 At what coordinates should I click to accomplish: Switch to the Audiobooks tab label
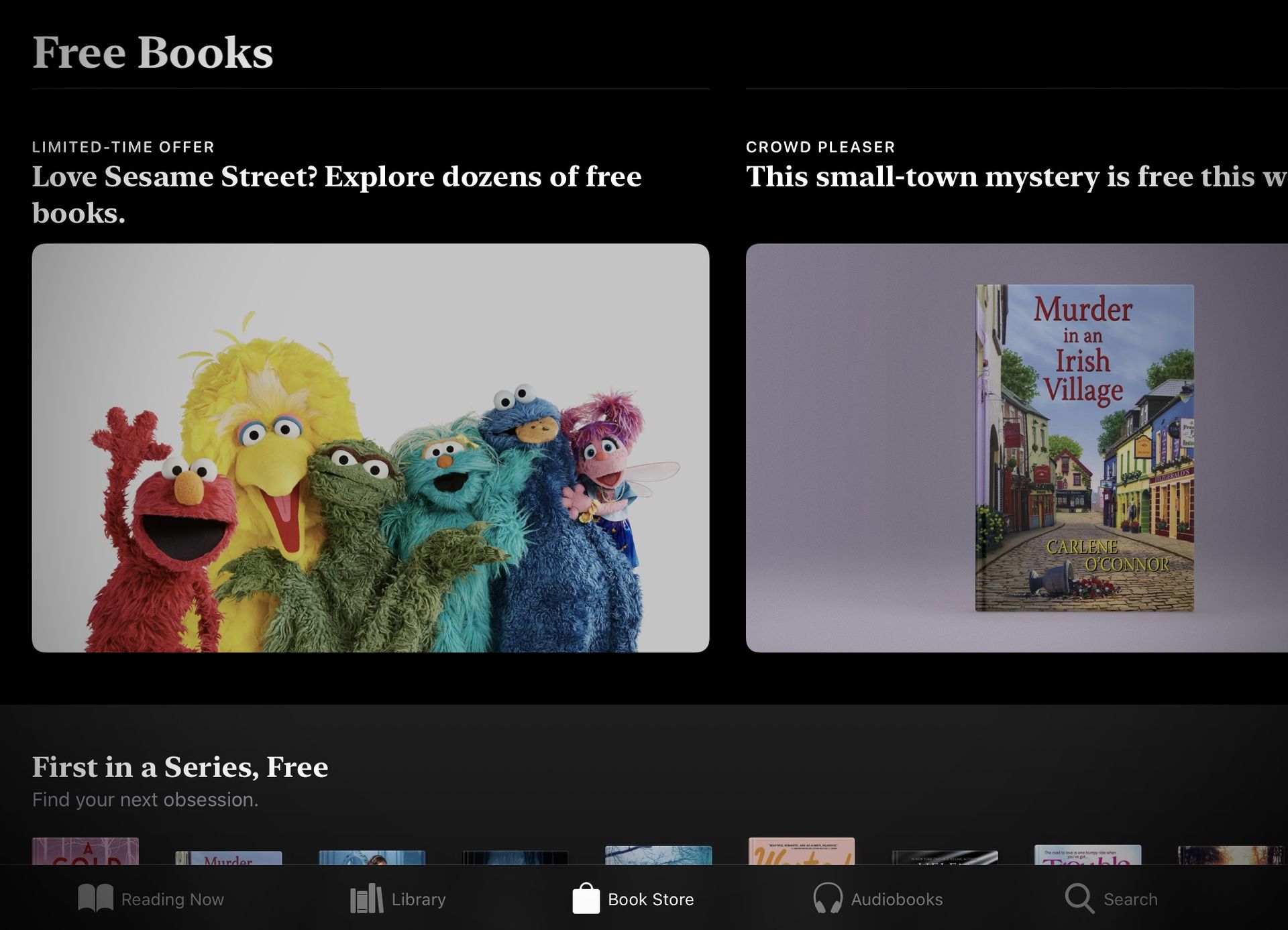point(896,899)
